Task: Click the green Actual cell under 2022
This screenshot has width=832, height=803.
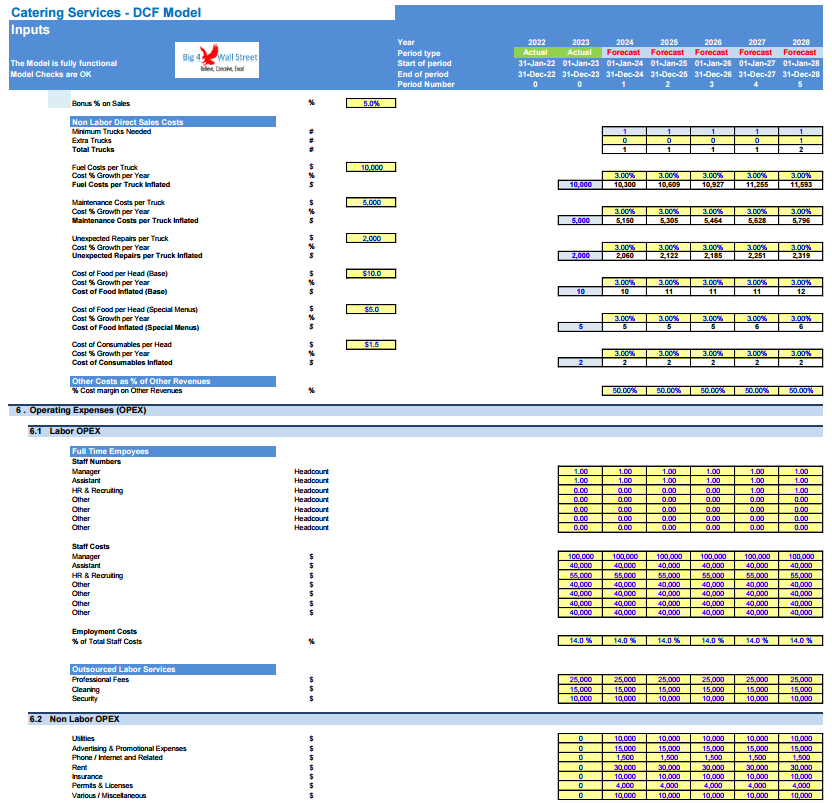Action: click(535, 52)
